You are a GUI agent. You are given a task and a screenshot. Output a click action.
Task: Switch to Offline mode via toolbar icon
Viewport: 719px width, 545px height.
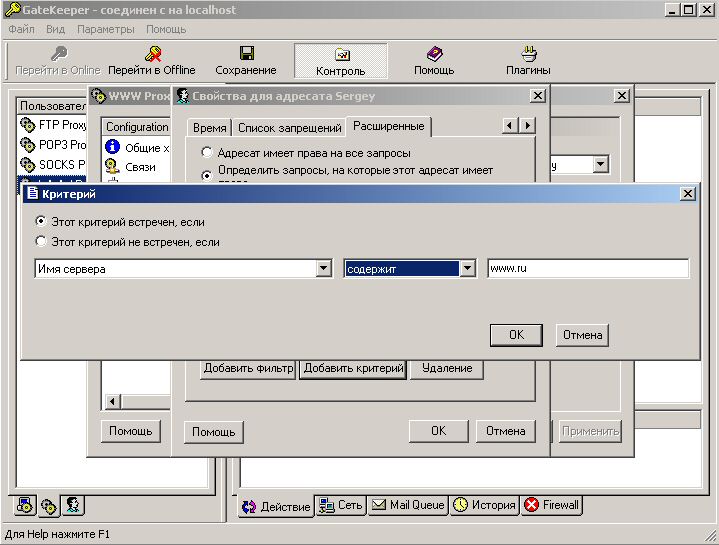[153, 54]
